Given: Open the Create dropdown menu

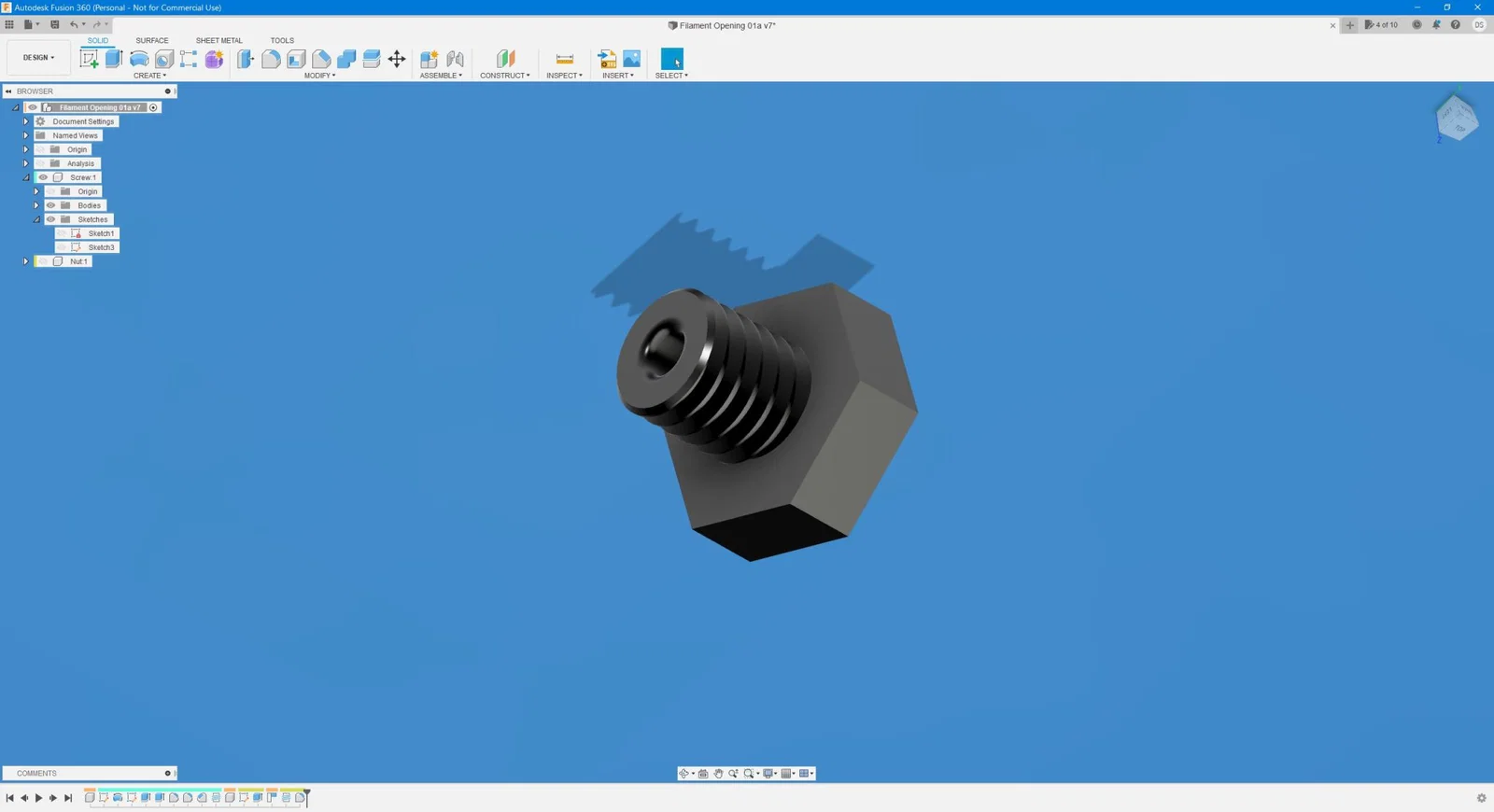Looking at the screenshot, I should pyautogui.click(x=149, y=76).
